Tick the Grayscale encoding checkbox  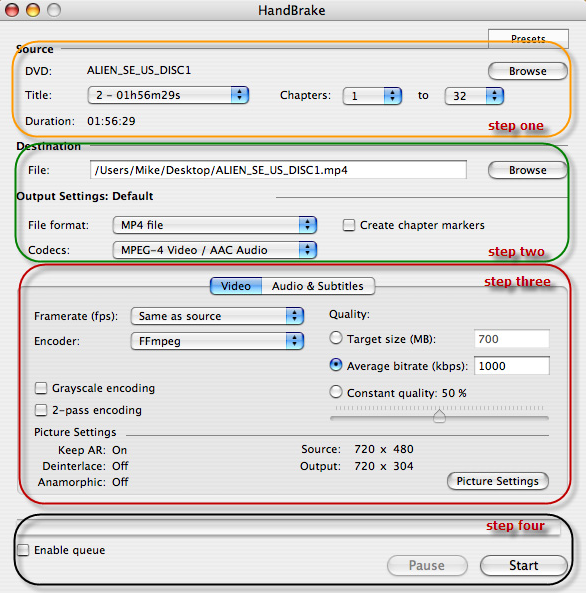click(x=41, y=388)
